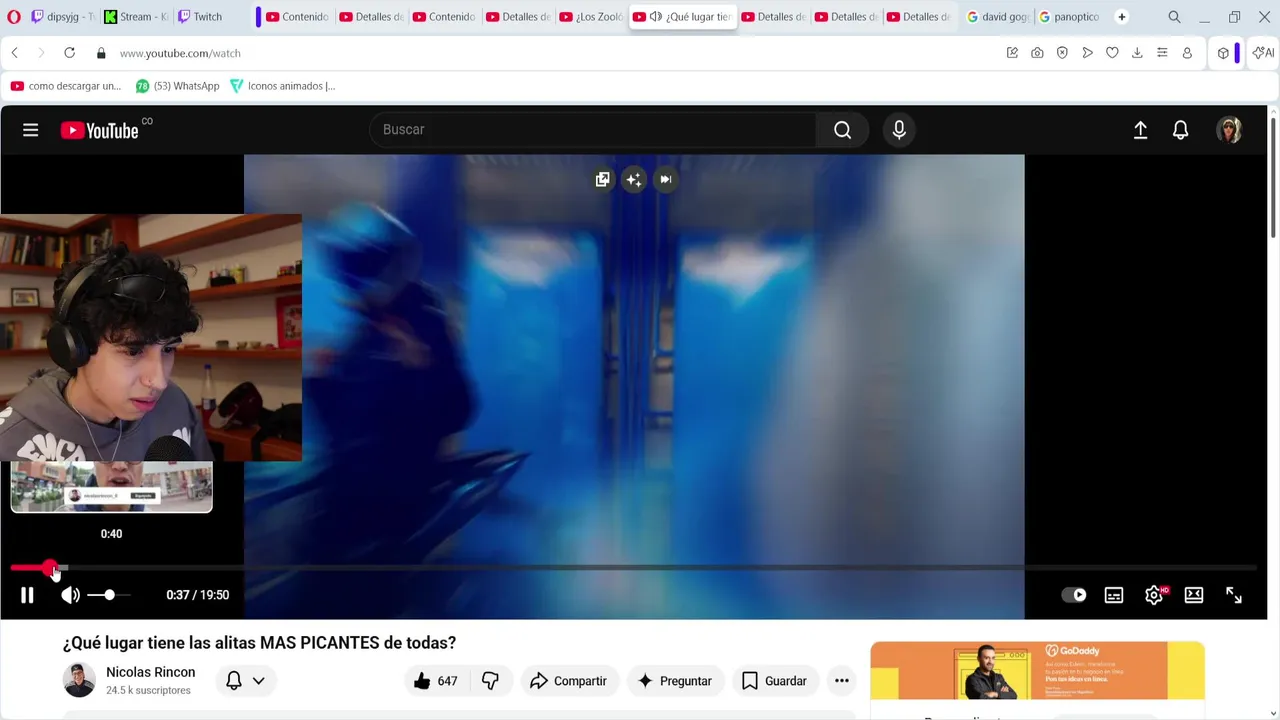The width and height of the screenshot is (1280, 720).
Task: Click the site padlock icon
Action: 101,53
